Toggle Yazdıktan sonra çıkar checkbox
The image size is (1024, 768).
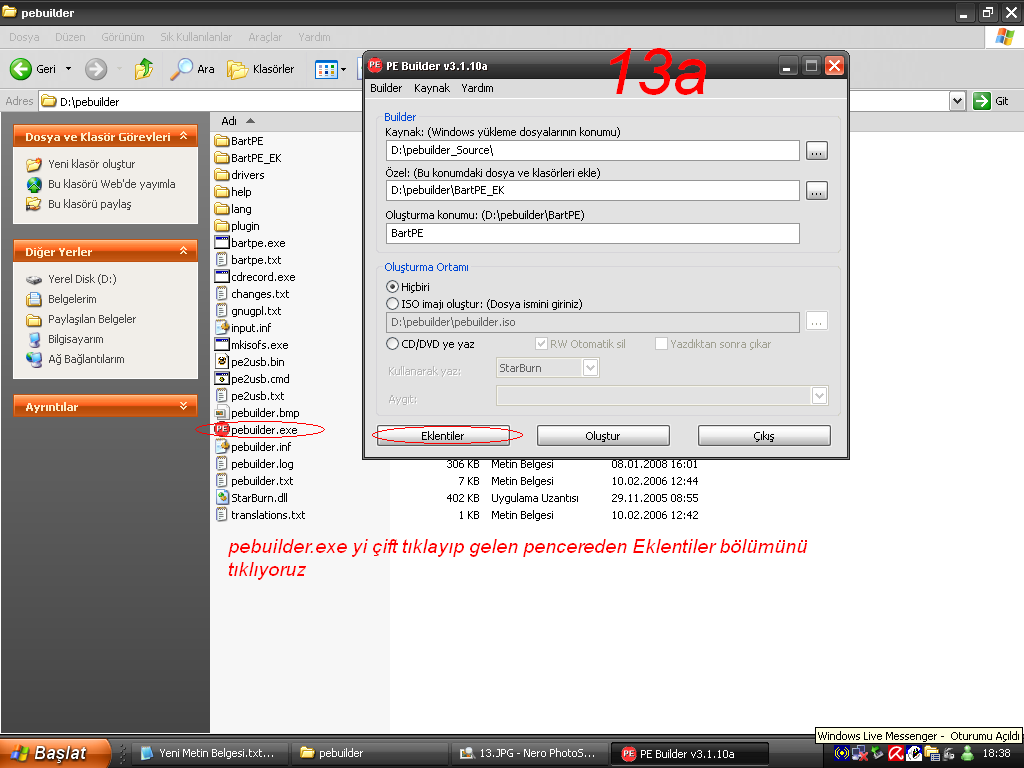[x=661, y=344]
